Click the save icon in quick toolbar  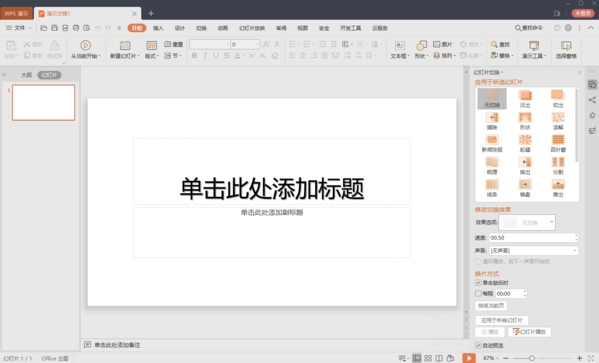click(55, 28)
